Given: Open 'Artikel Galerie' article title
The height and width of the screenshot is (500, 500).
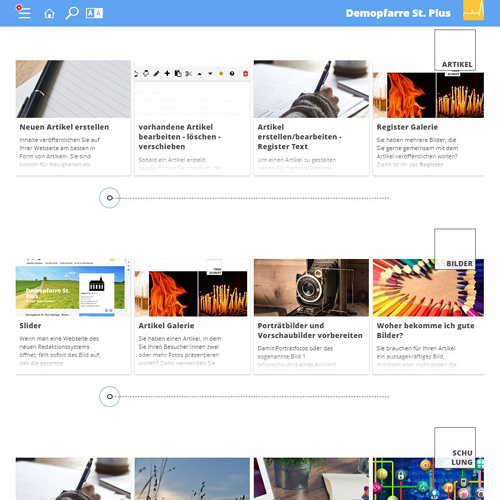Looking at the screenshot, I should [x=166, y=326].
